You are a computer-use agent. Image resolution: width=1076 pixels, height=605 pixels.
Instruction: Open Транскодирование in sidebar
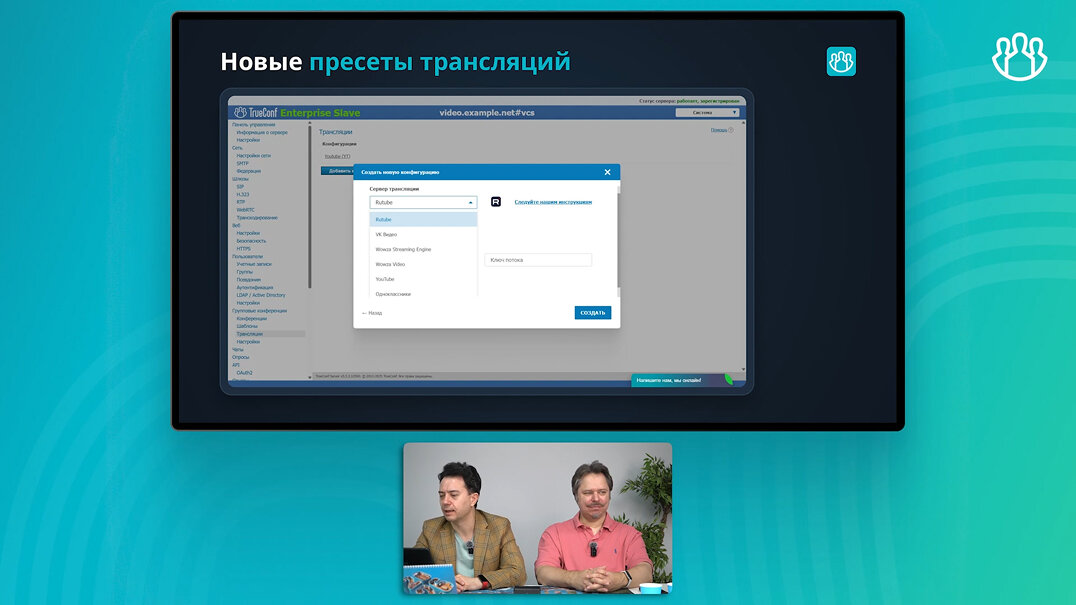point(257,217)
